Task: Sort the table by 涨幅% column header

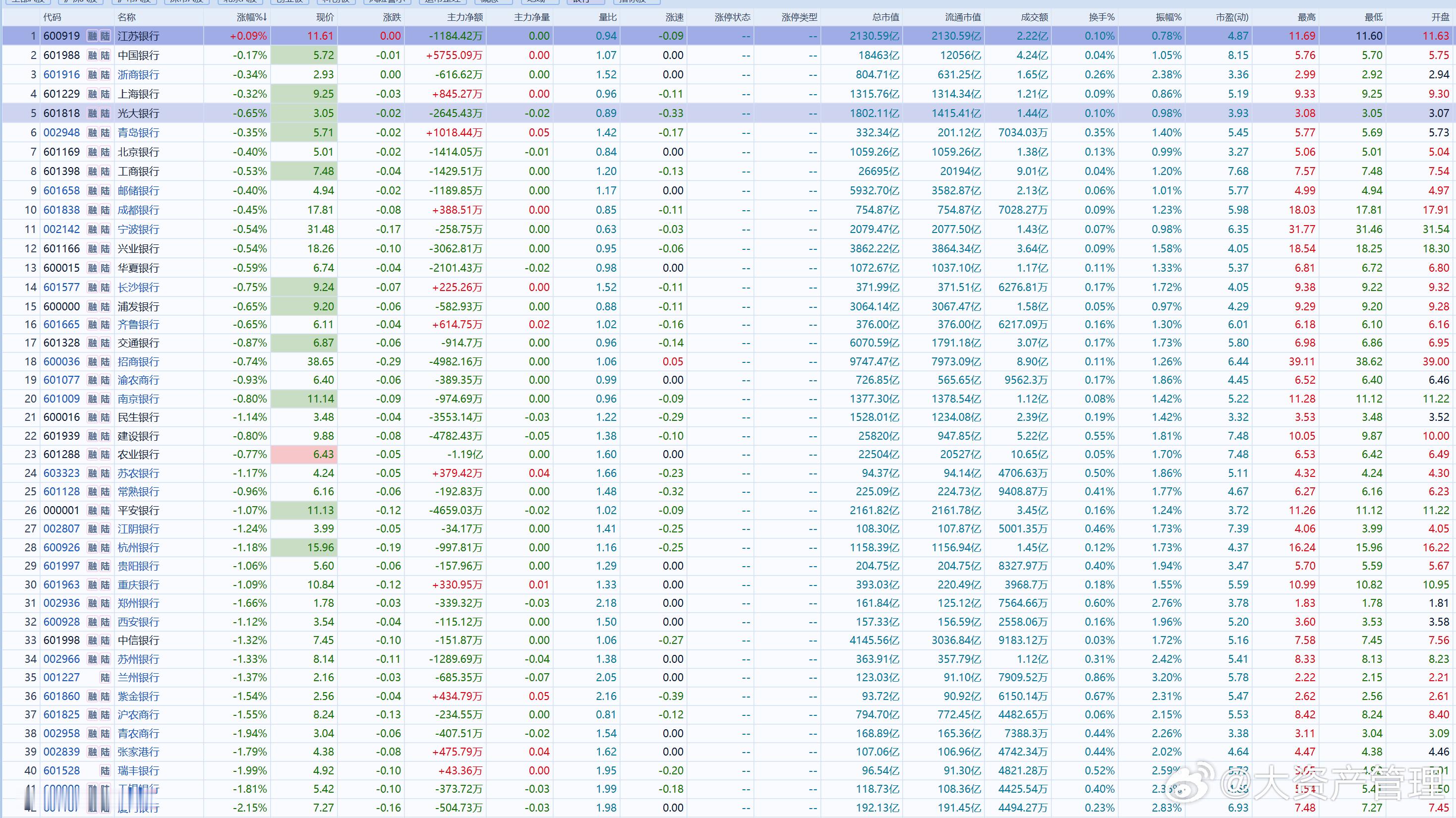Action: click(x=251, y=17)
